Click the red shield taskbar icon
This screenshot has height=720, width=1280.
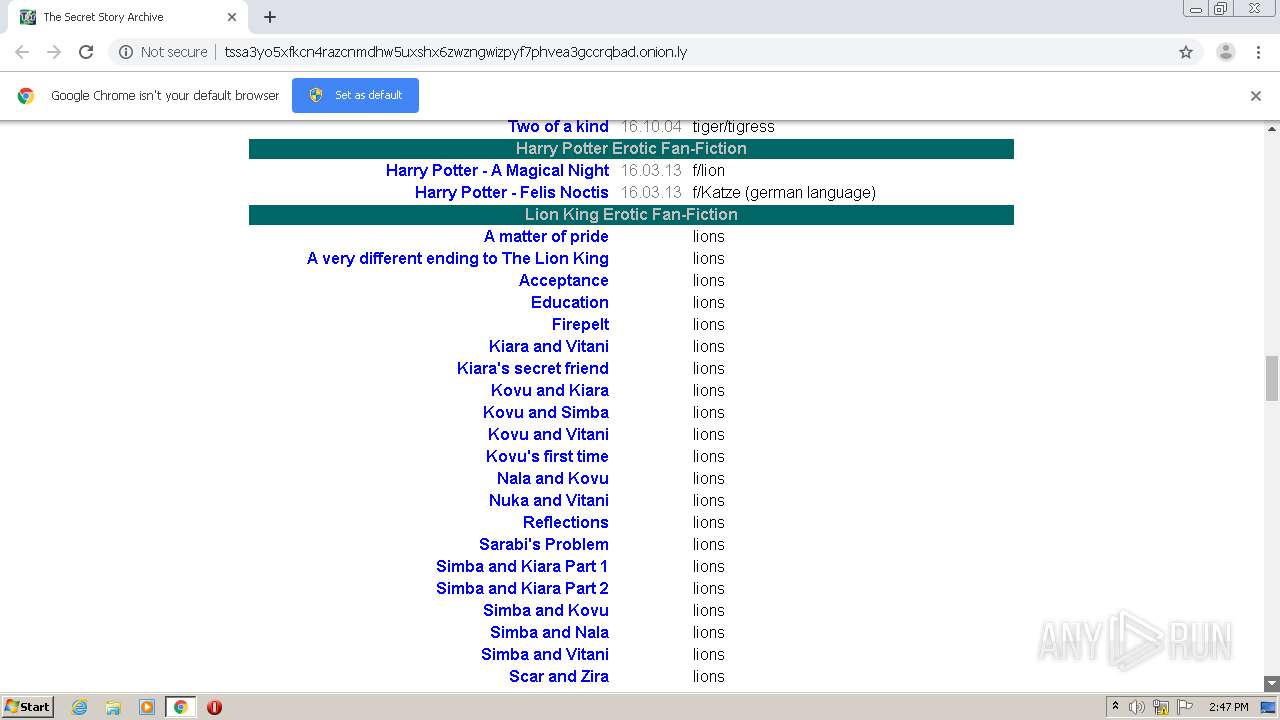coord(214,707)
